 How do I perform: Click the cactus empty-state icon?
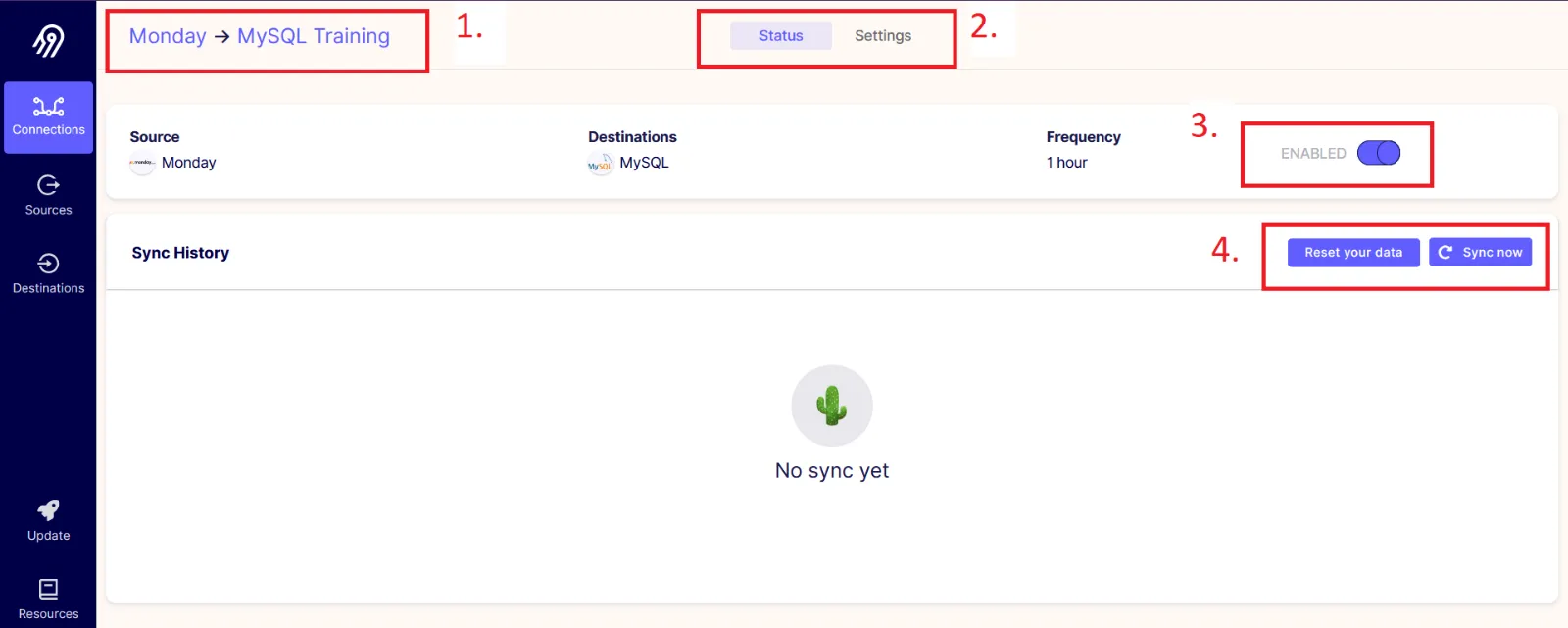[x=832, y=406]
